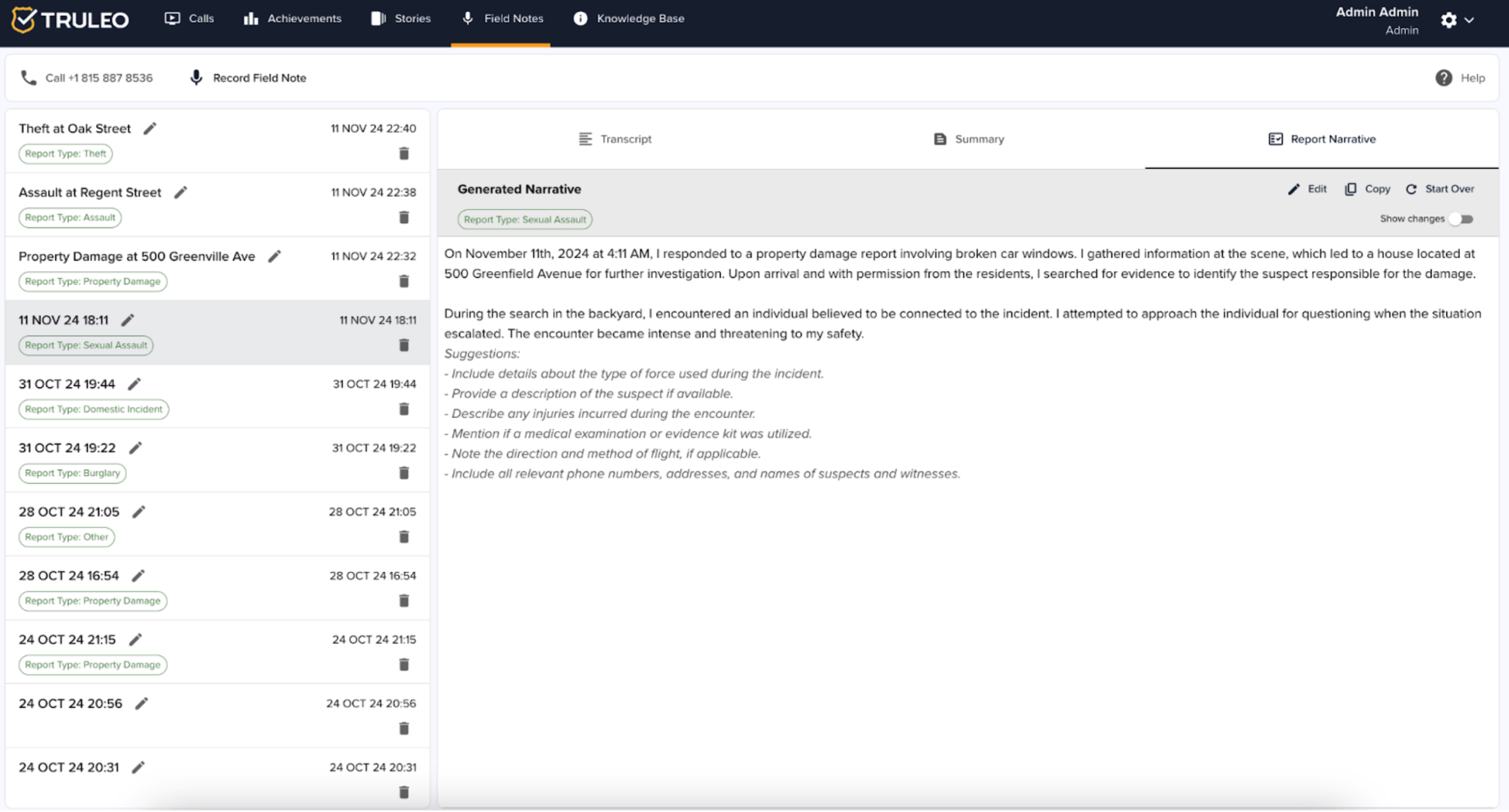Click the Report Type: Domestic Incident tag
The width and height of the screenshot is (1509, 812).
[x=94, y=409]
